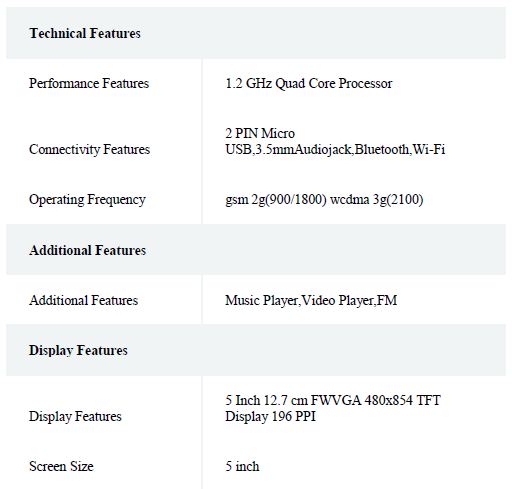This screenshot has width=512, height=489.
Task: Select the Additional Features row label
Action: click(83, 300)
